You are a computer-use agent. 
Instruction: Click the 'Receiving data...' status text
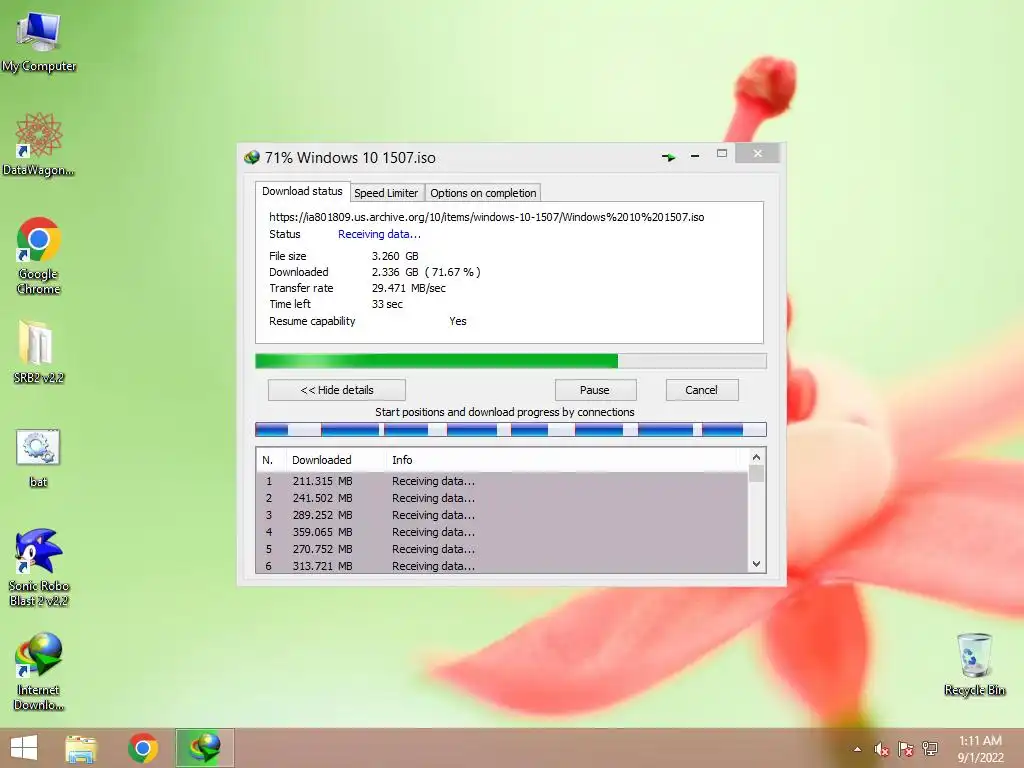pyautogui.click(x=379, y=234)
